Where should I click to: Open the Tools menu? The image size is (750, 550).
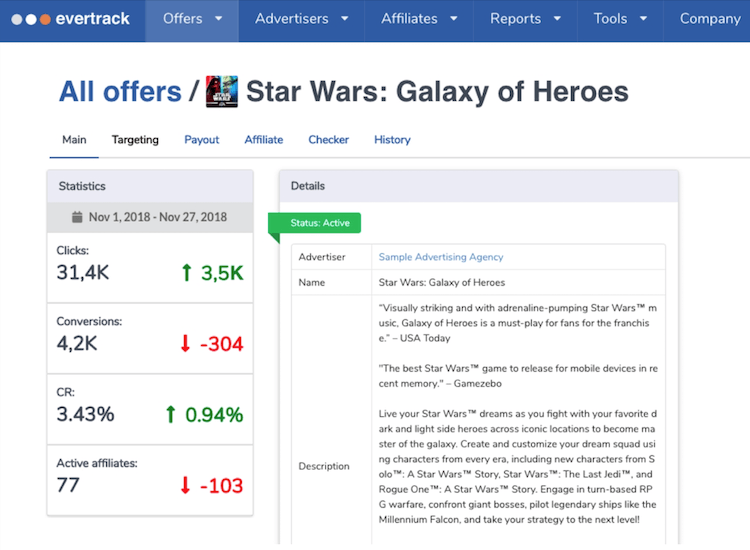[x=620, y=19]
